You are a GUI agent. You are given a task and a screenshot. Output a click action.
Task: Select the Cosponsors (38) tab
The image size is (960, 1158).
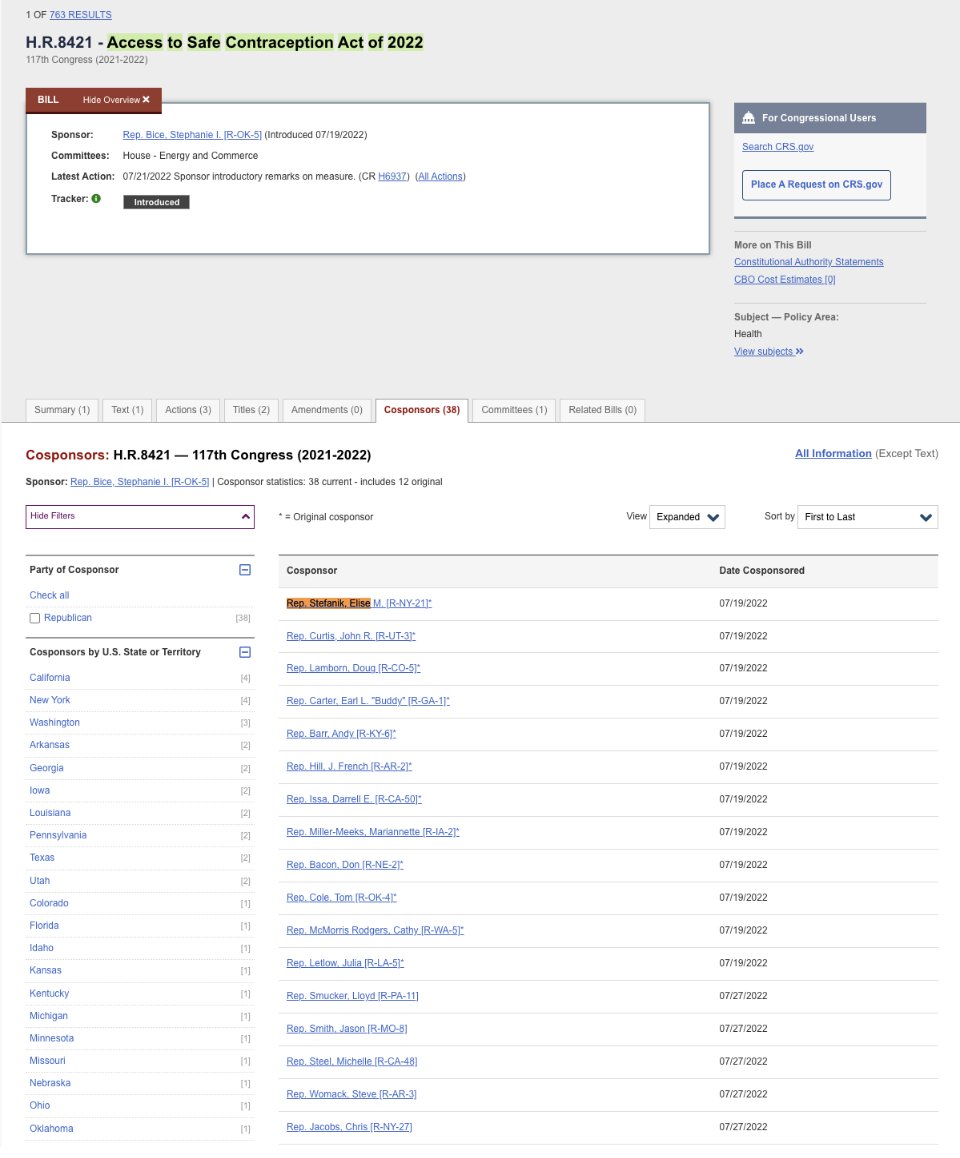pos(422,410)
